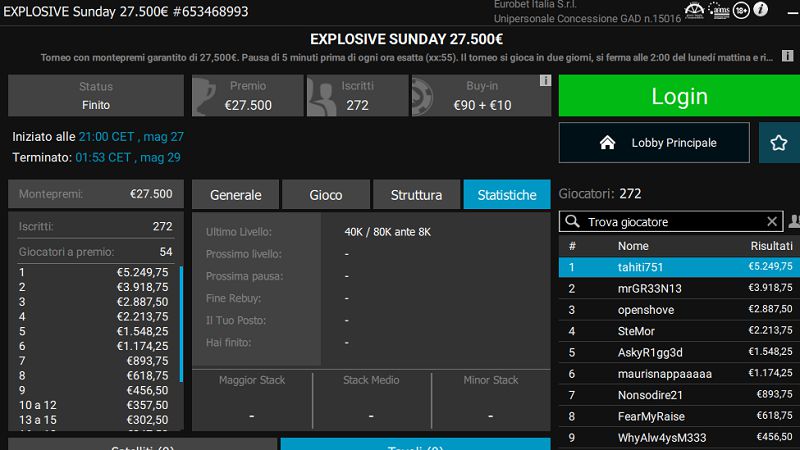Image resolution: width=800 pixels, height=450 pixels.
Task: Minimize the tournament window
Action: [793, 12]
